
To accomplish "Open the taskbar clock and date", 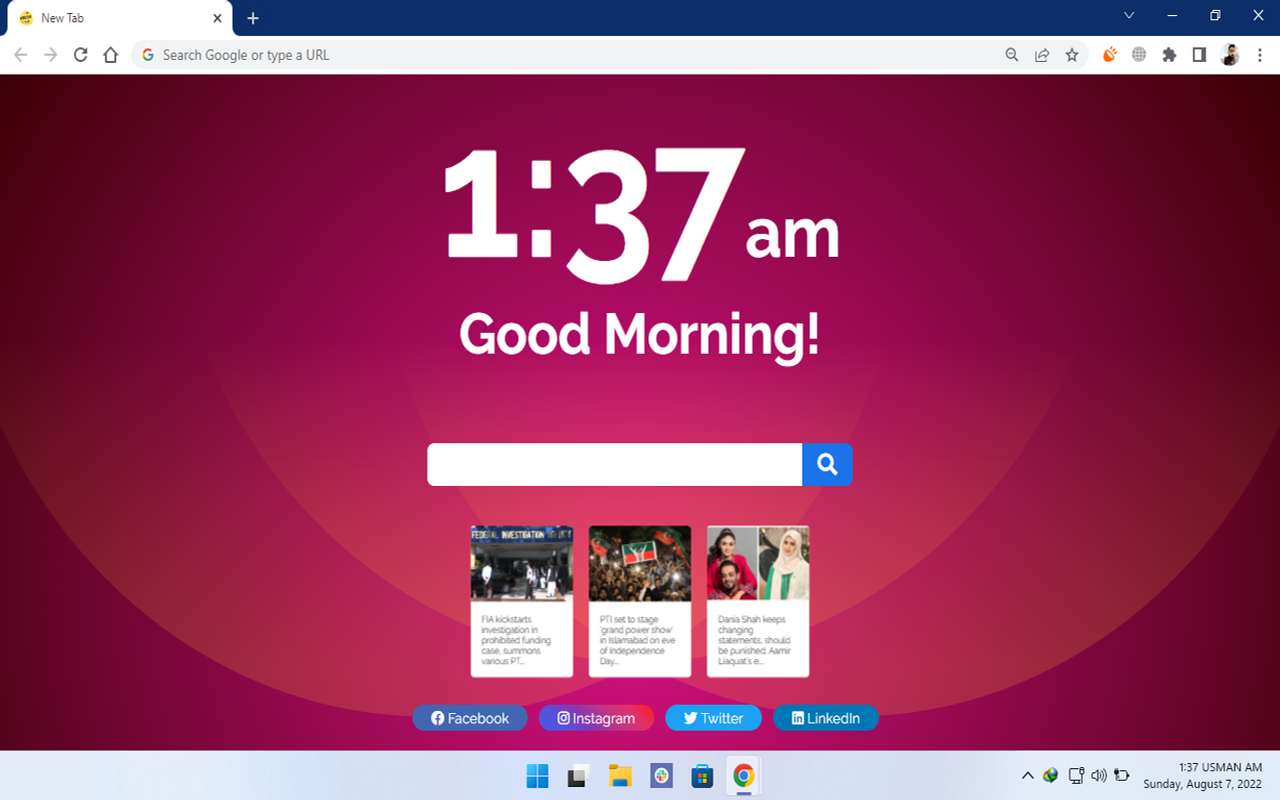I will pyautogui.click(x=1203, y=776).
